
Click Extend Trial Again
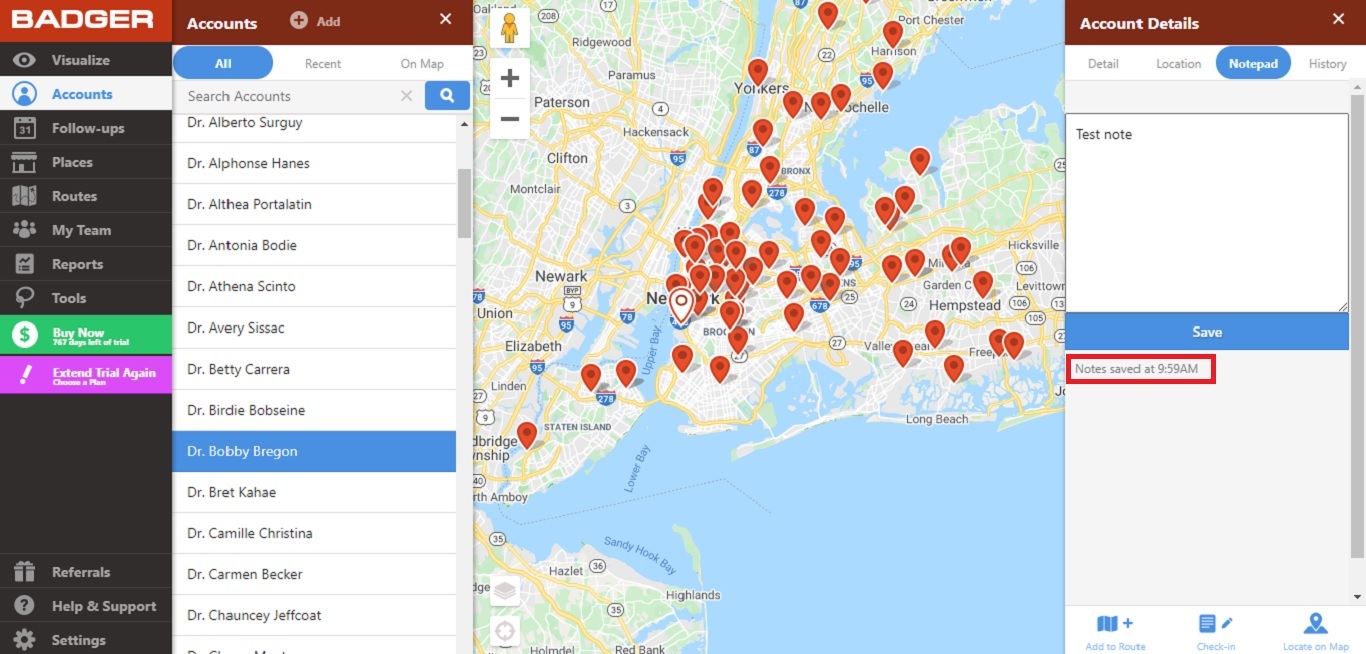coord(86,373)
